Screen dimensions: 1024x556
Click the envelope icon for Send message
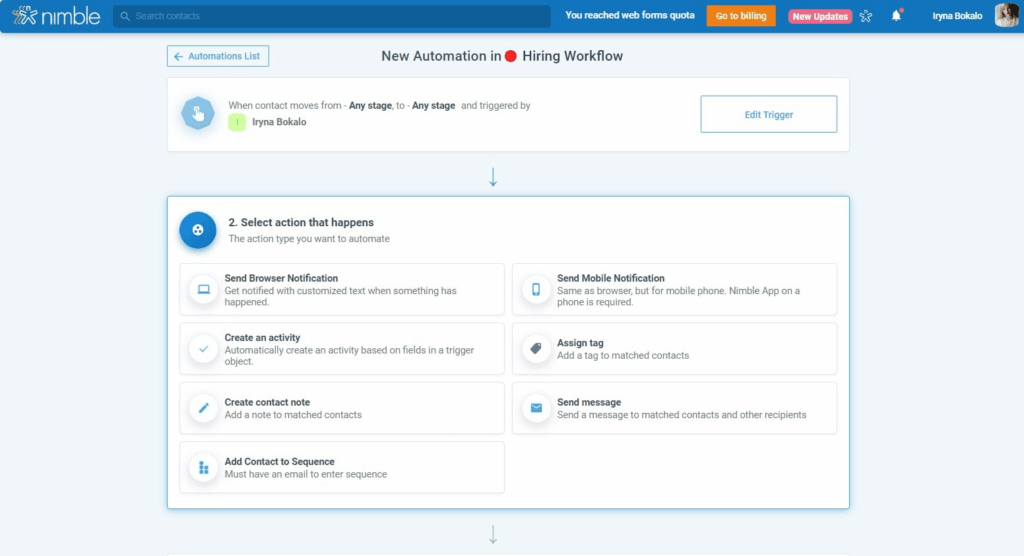tap(536, 408)
